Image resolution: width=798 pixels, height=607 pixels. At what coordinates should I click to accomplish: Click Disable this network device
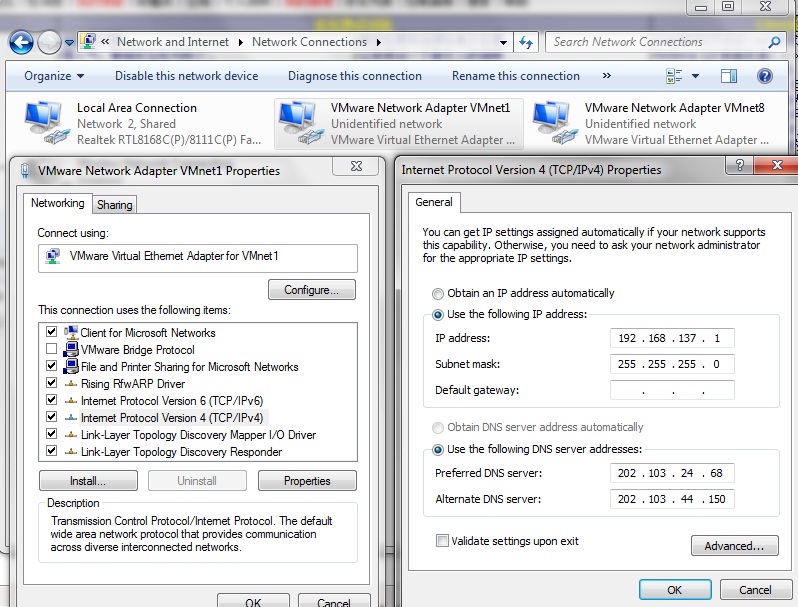(186, 76)
